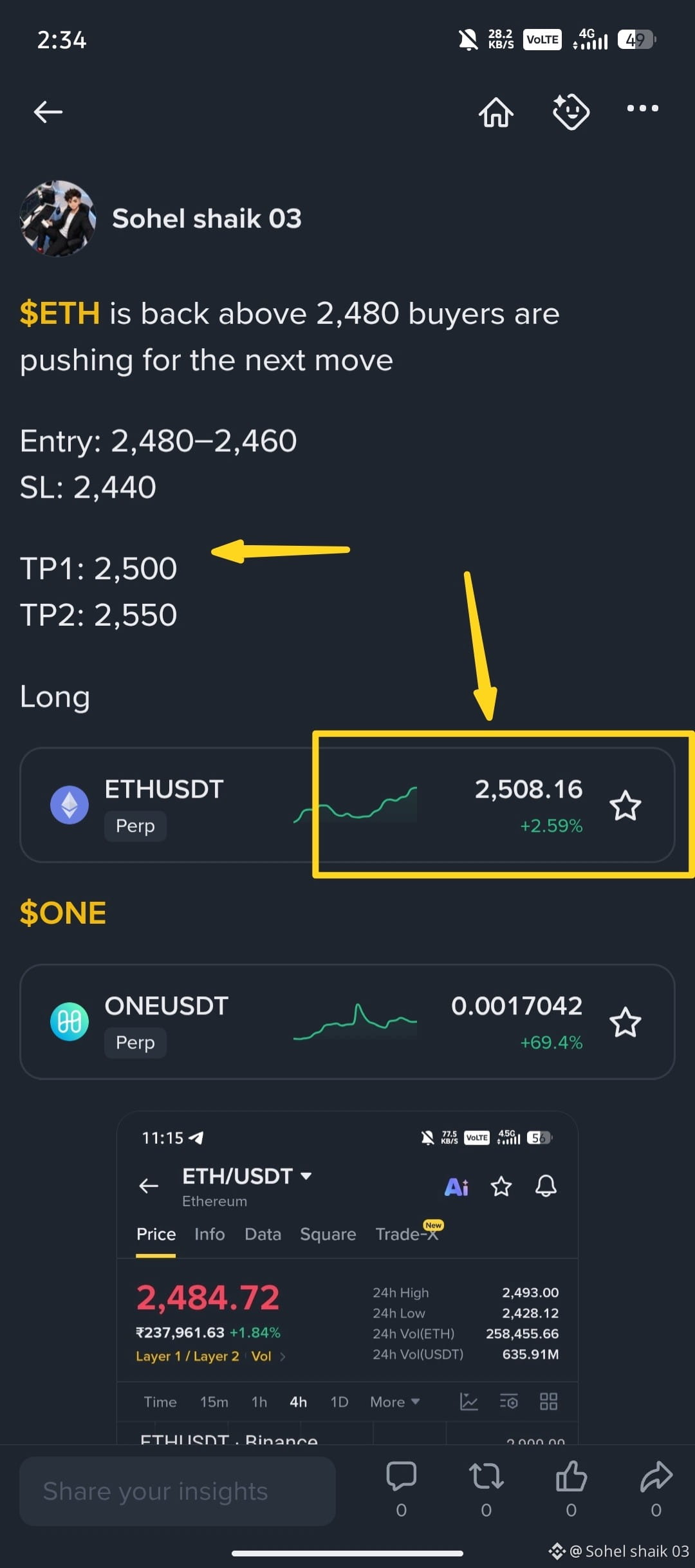Share the post with the share arrow icon
Viewport: 695px width, 1568px height.
656,1476
